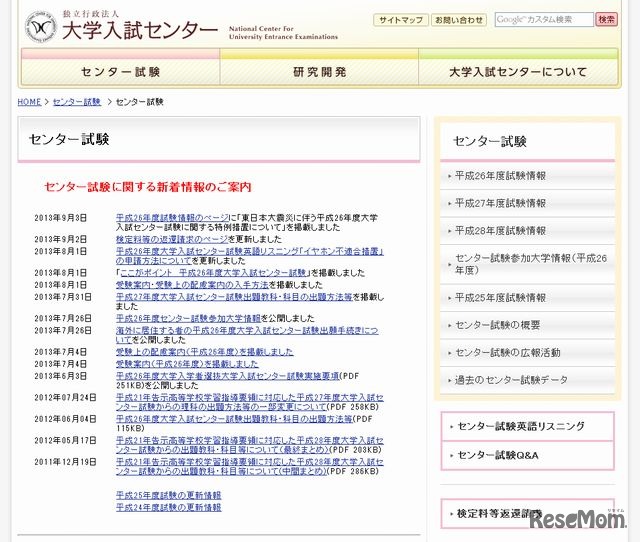The height and width of the screenshot is (542, 640).
Task: Open 平成27年度 出題教科・科目の出題方法等 link
Action: point(234,297)
